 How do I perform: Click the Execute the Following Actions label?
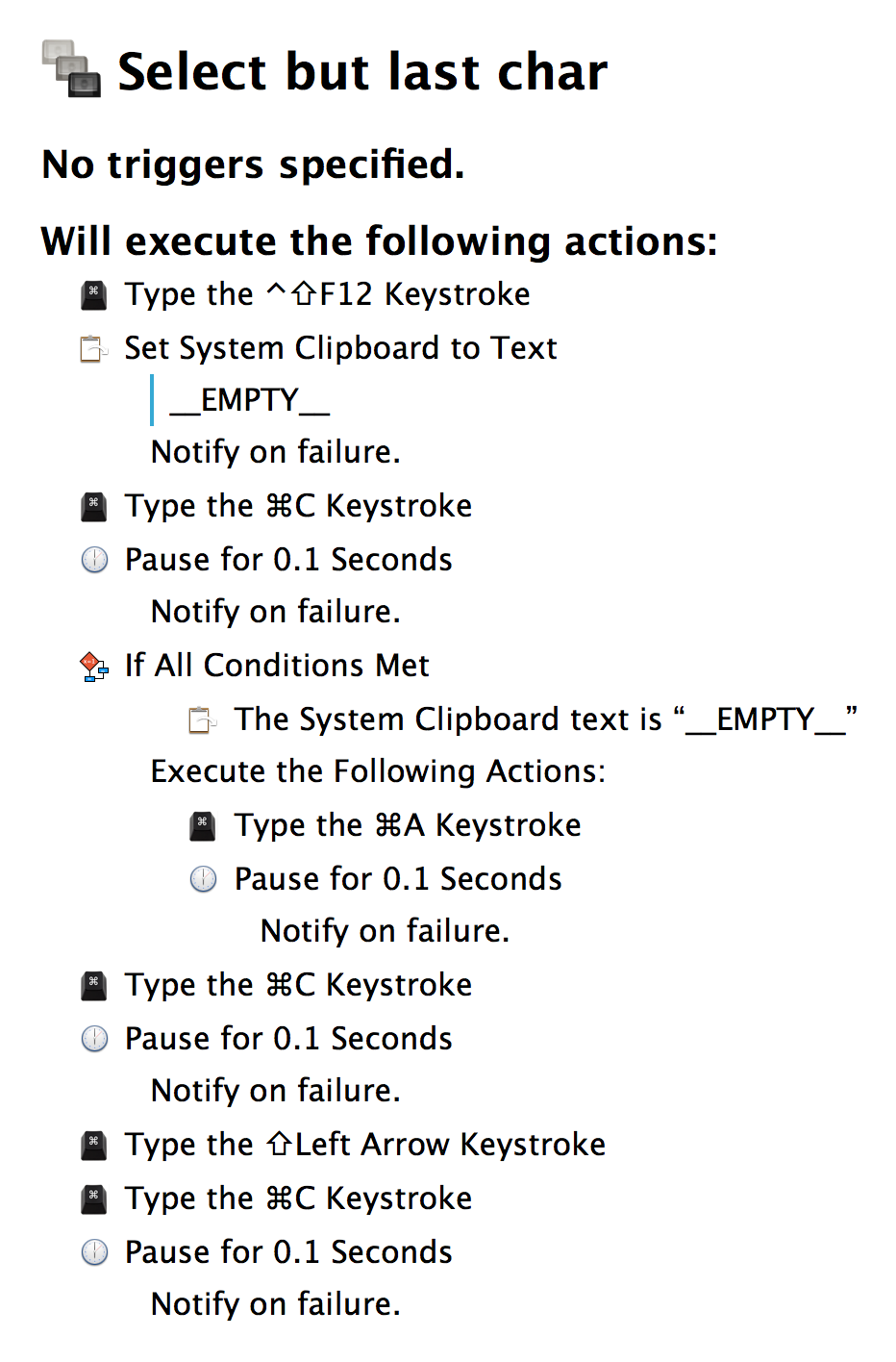(x=379, y=771)
